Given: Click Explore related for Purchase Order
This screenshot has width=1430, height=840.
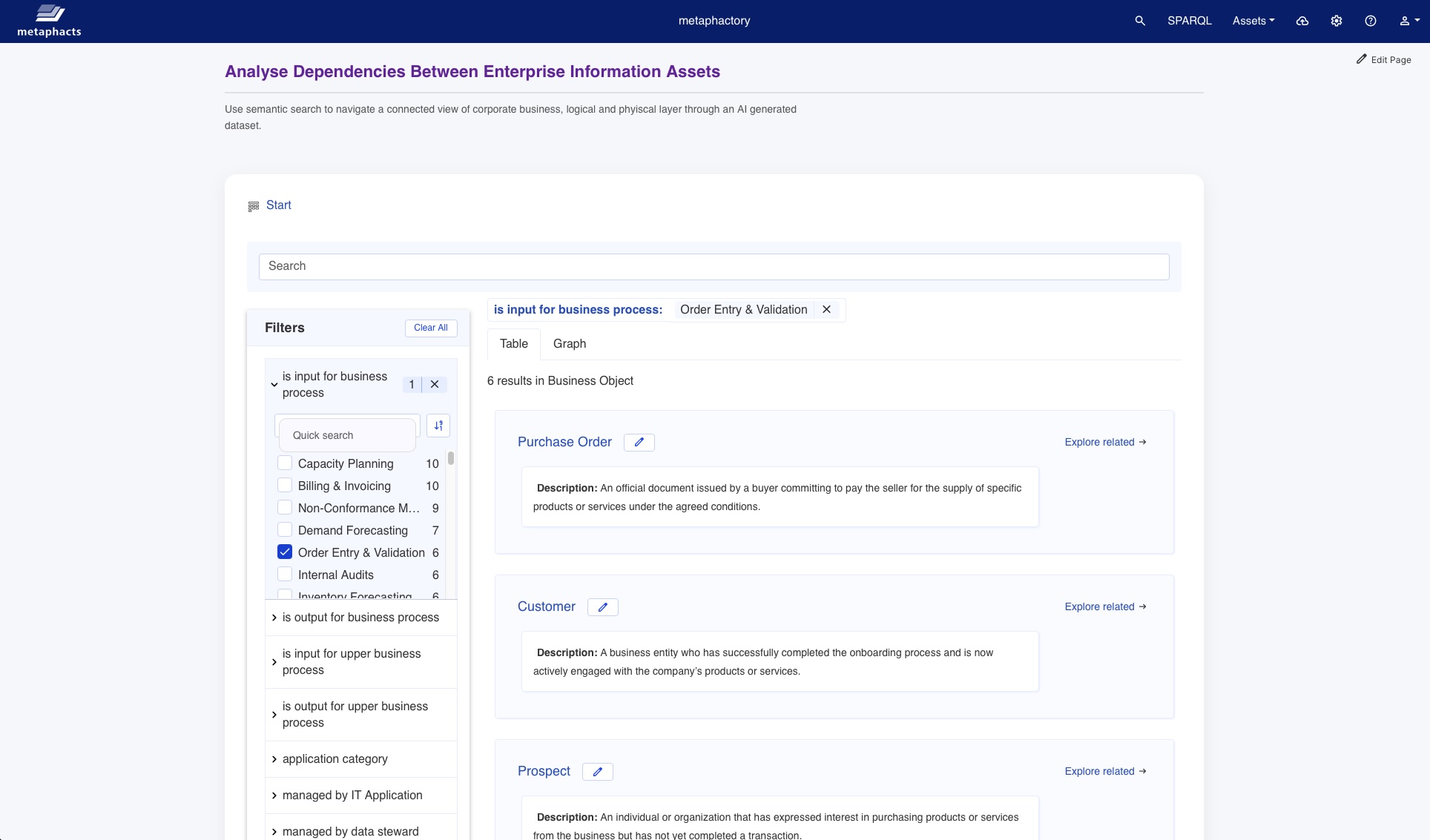Looking at the screenshot, I should pyautogui.click(x=1105, y=442).
